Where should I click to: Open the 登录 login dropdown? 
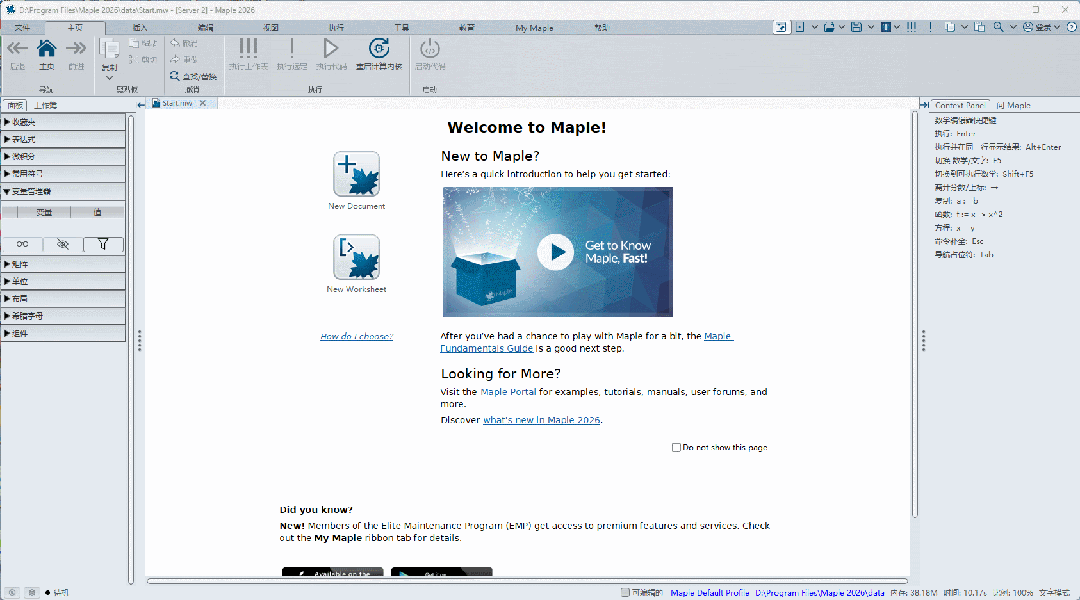point(1041,27)
